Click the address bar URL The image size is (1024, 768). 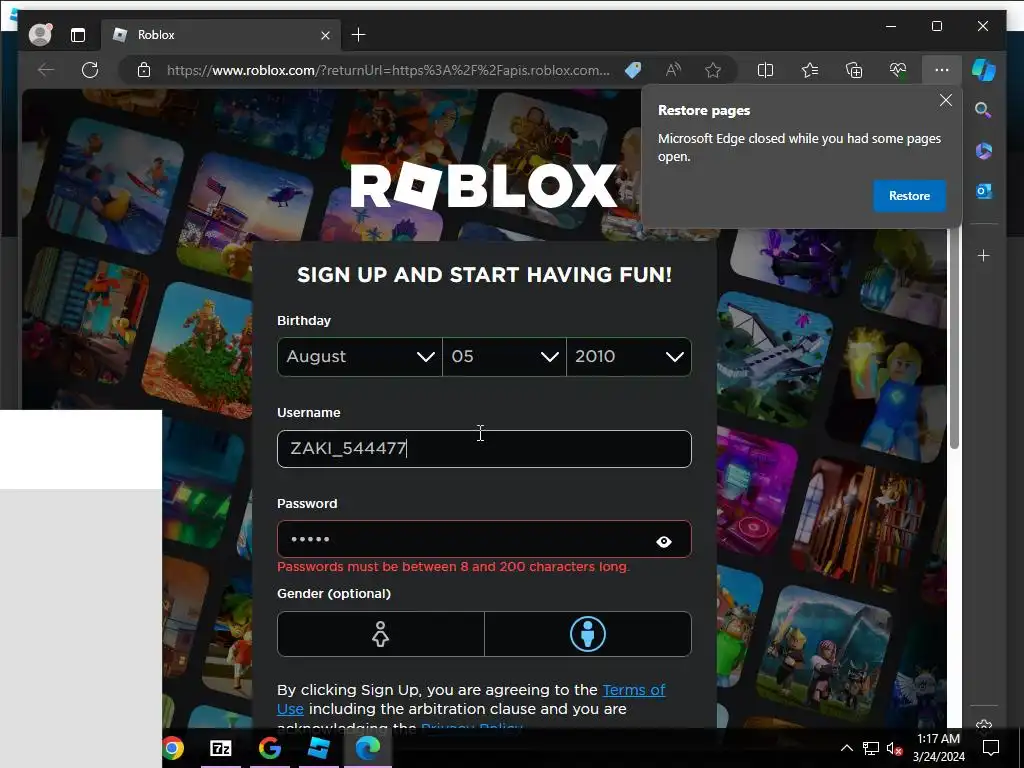(388, 70)
